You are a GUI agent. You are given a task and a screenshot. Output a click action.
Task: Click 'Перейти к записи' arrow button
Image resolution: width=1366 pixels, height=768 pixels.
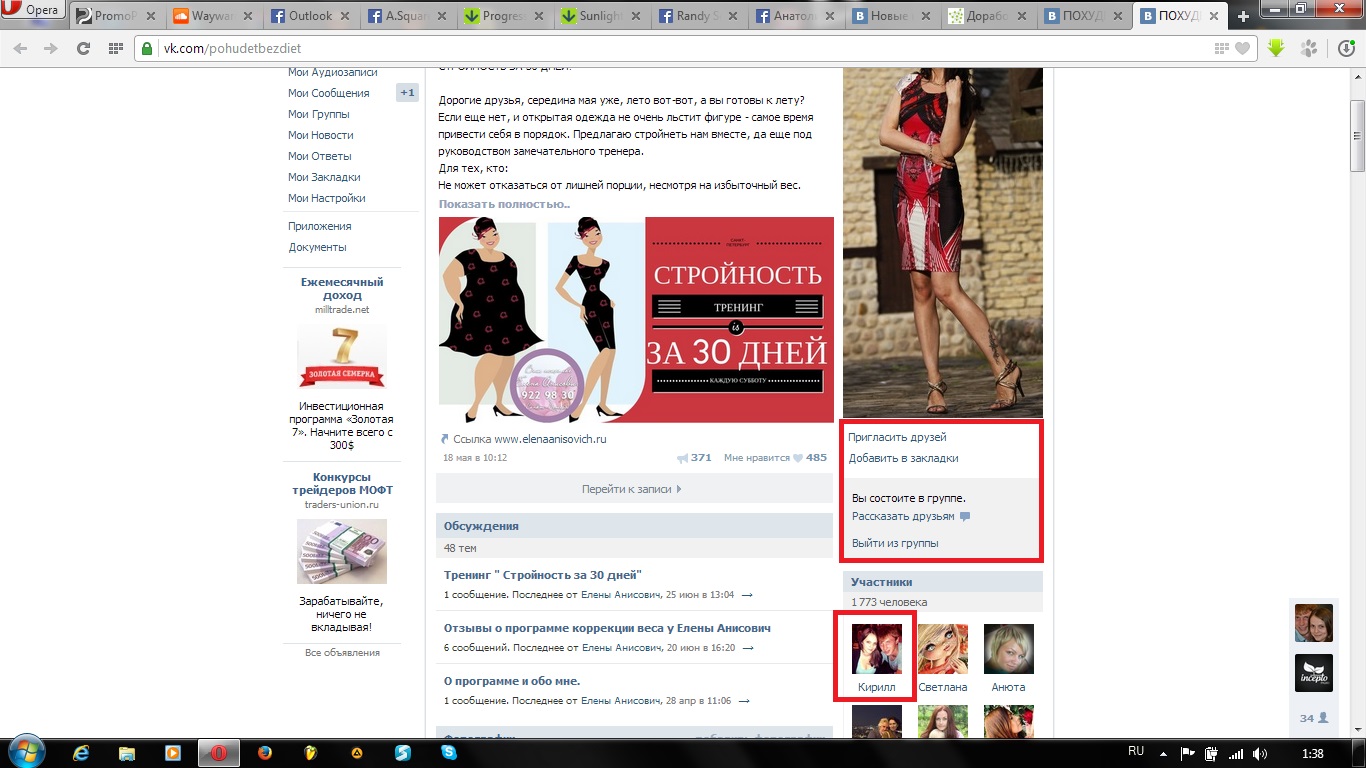[x=632, y=489]
